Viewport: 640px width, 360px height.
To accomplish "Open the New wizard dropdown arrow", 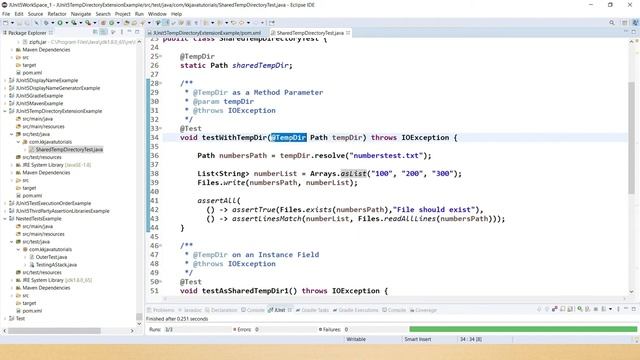I will click(12, 23).
